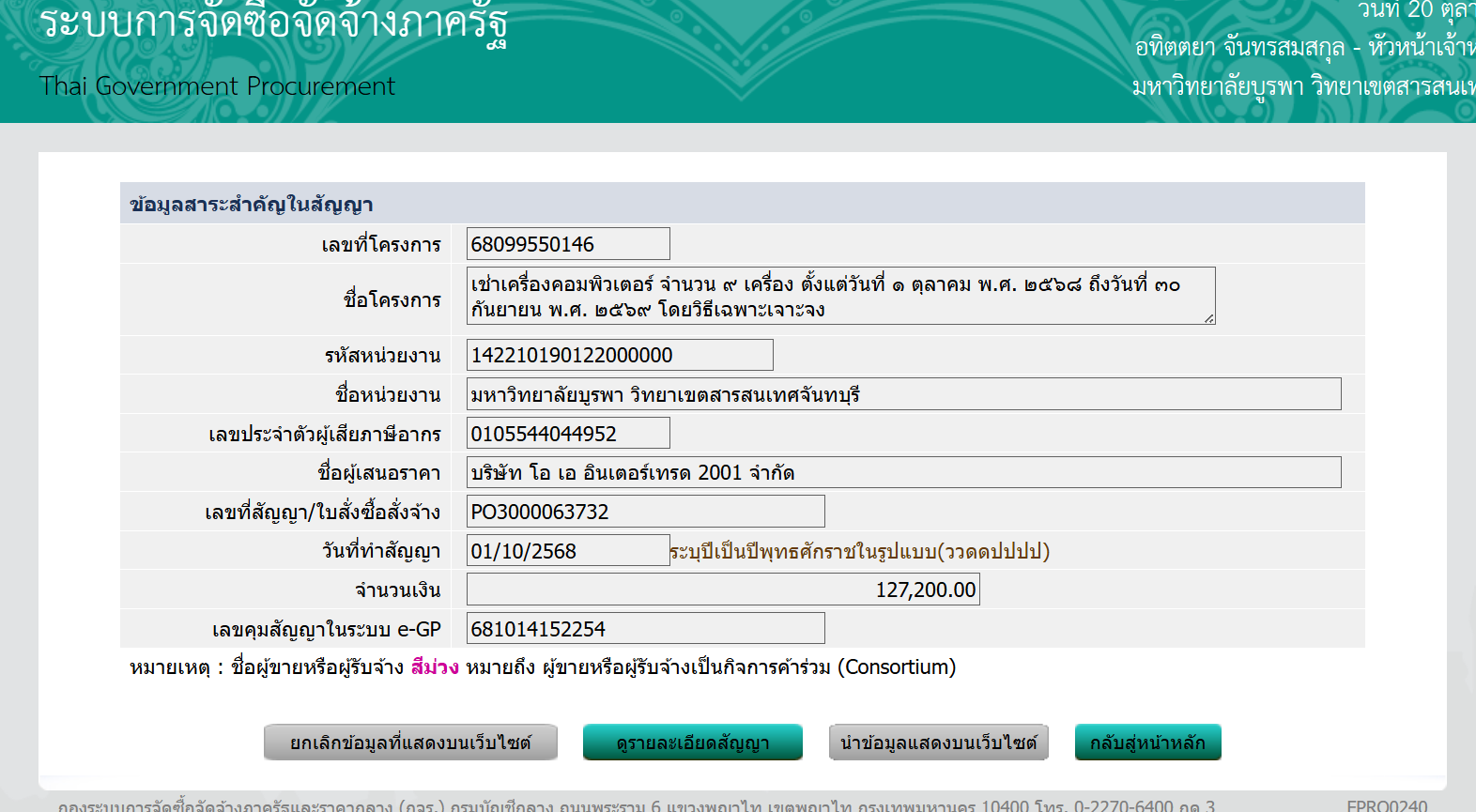
Task: Focus the taxpayer ID field 0105544044952
Action: click(568, 434)
